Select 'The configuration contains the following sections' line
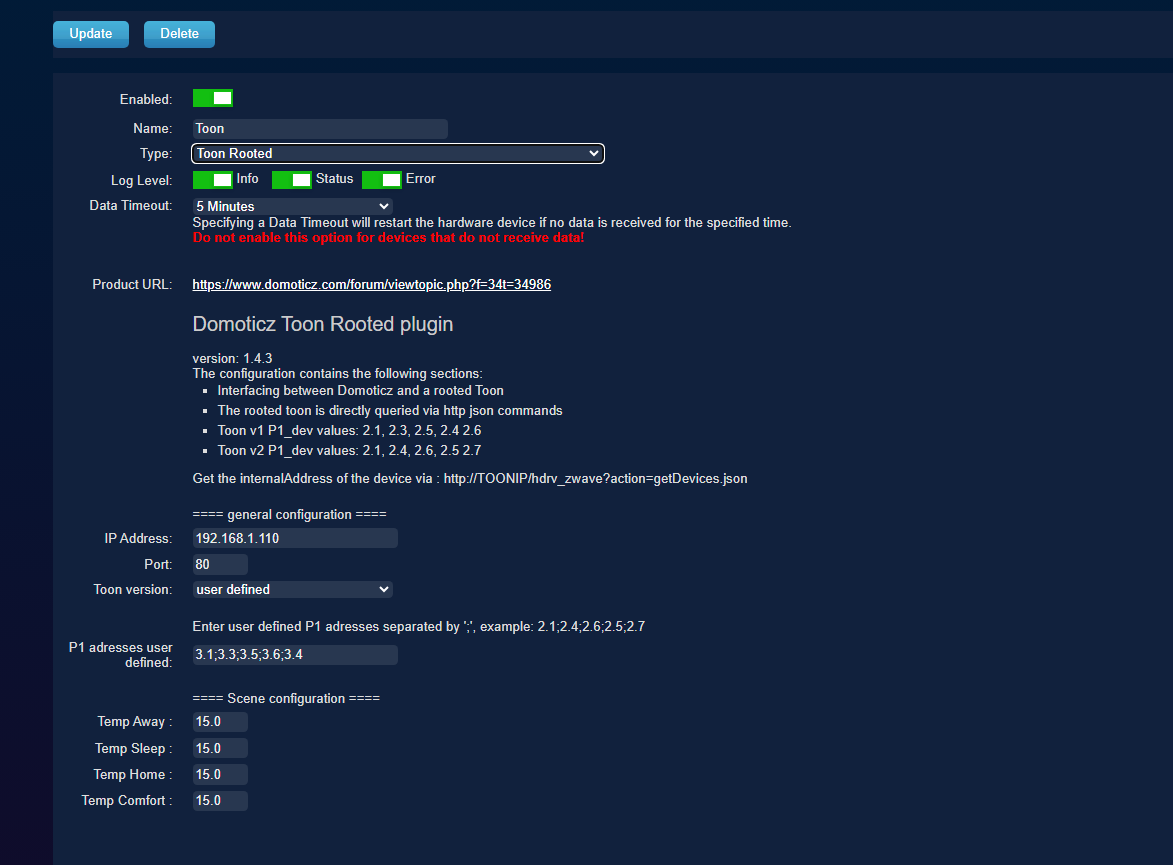 coord(337,373)
